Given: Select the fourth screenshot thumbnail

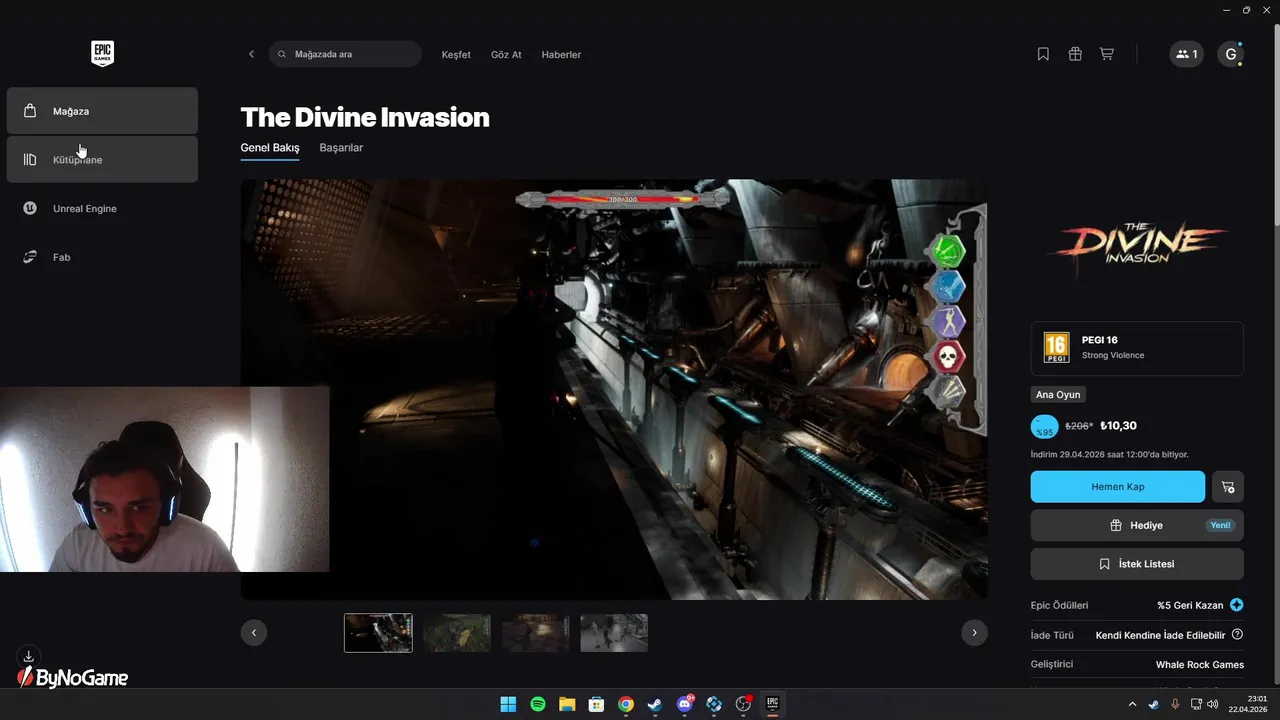Looking at the screenshot, I should tap(614, 633).
